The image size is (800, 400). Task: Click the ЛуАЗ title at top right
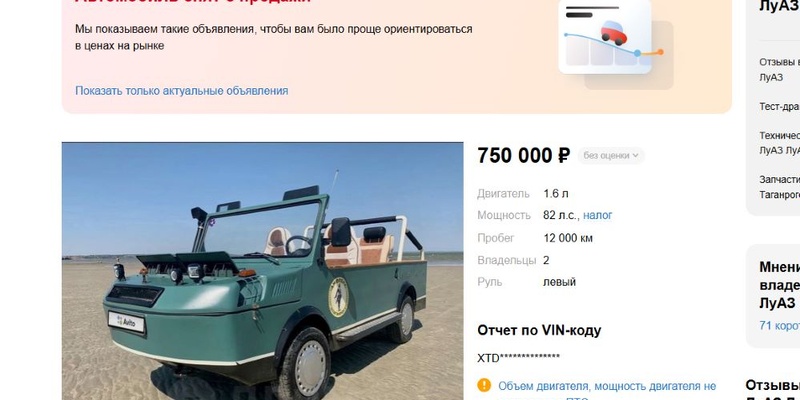779,5
